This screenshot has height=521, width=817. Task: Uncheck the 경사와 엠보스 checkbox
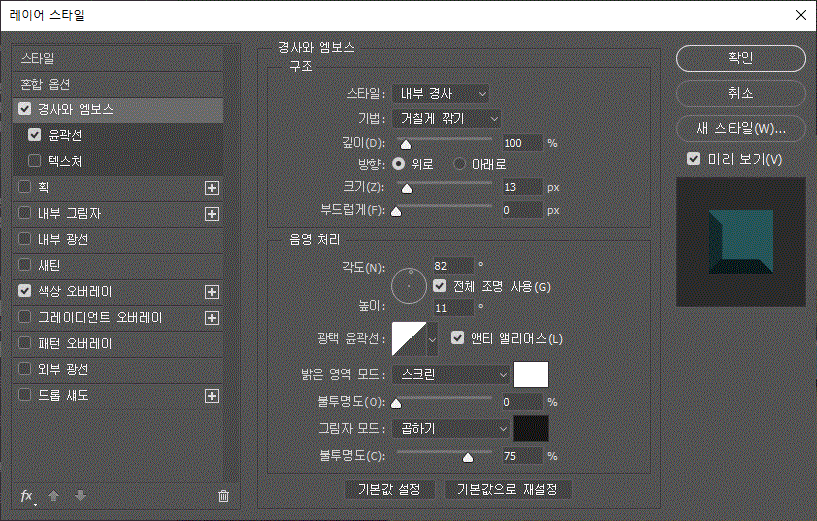[x=24, y=109]
